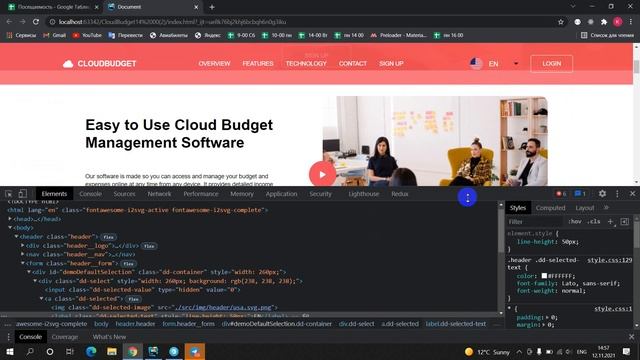Open the Chrome profile avatar
Screen dimensions: 640x360
618,22
